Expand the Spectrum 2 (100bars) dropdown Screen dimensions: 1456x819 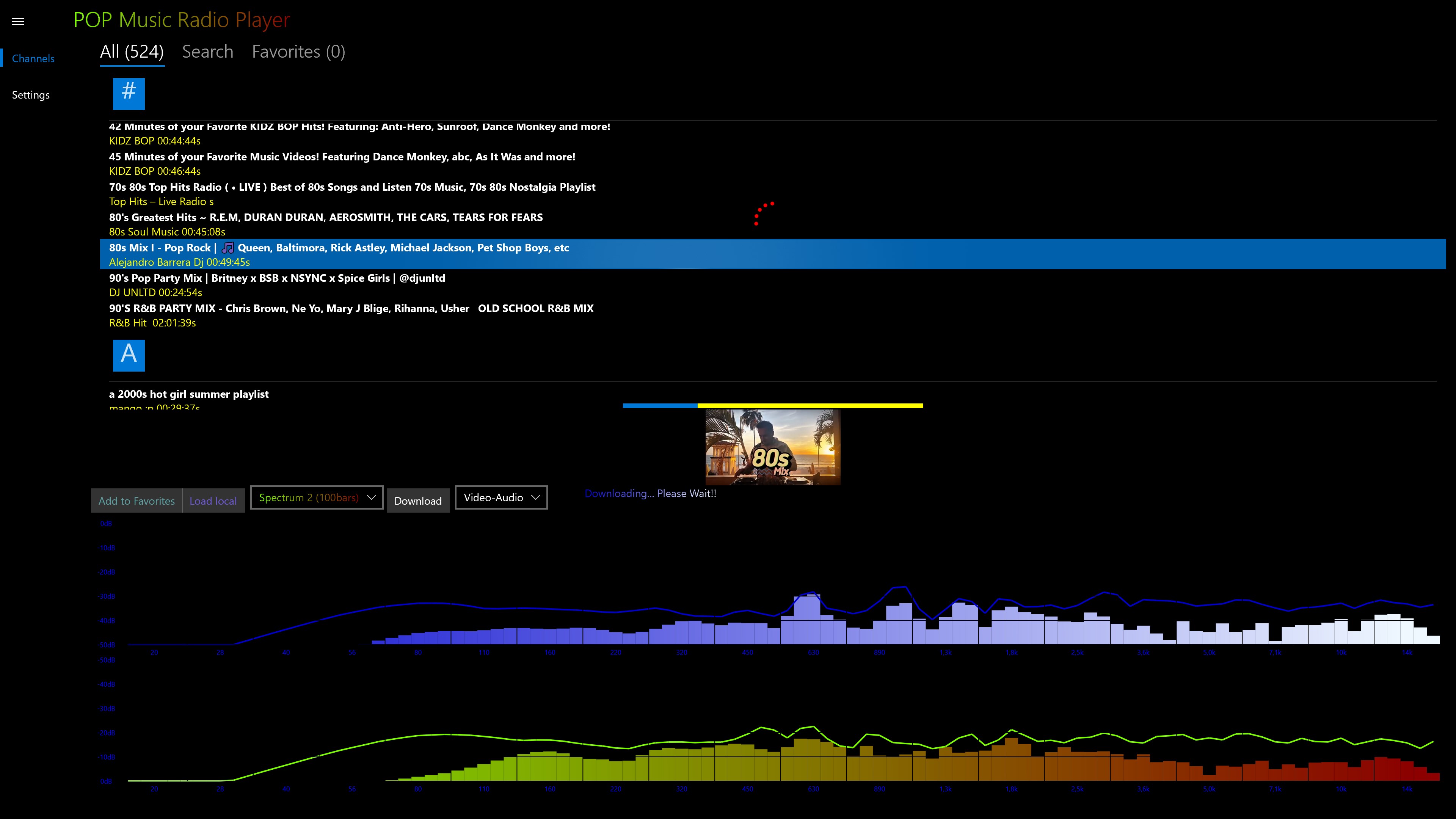click(x=317, y=497)
